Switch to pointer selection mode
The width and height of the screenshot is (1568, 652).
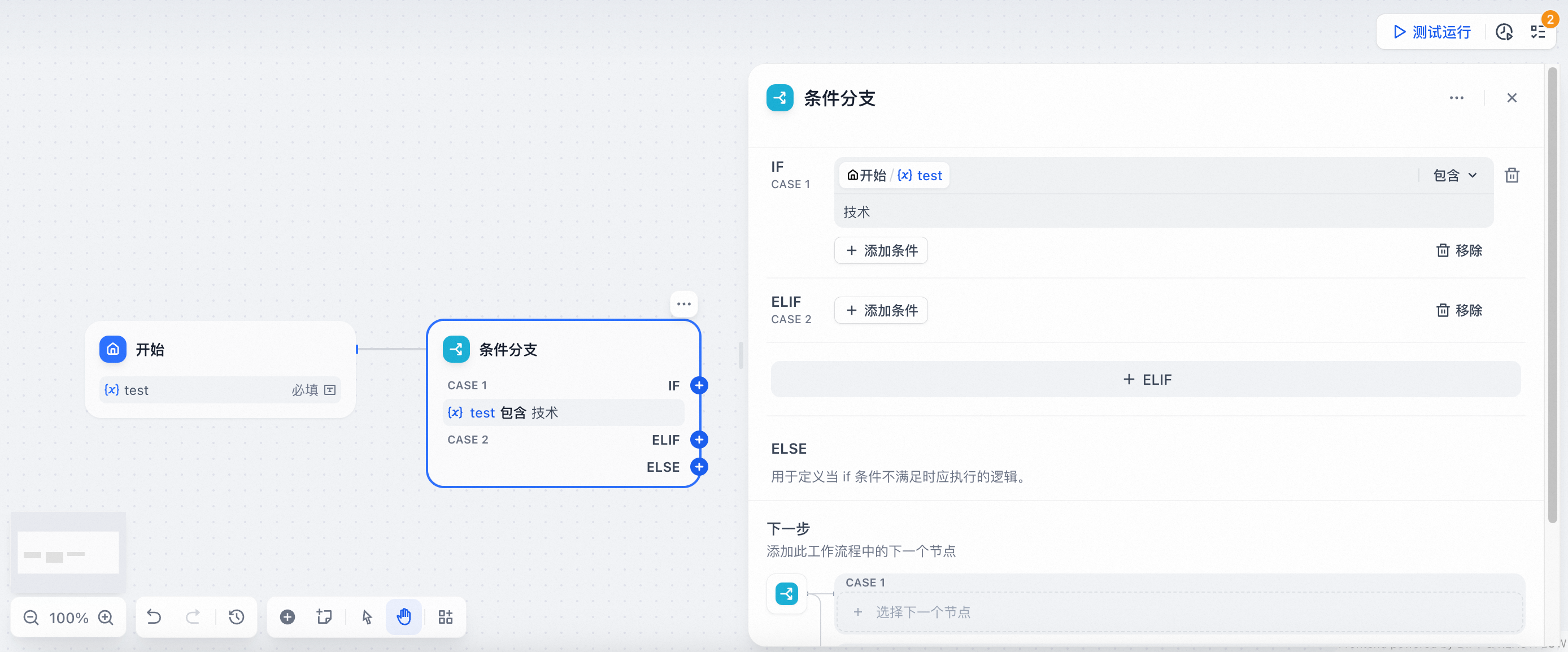[x=367, y=618]
